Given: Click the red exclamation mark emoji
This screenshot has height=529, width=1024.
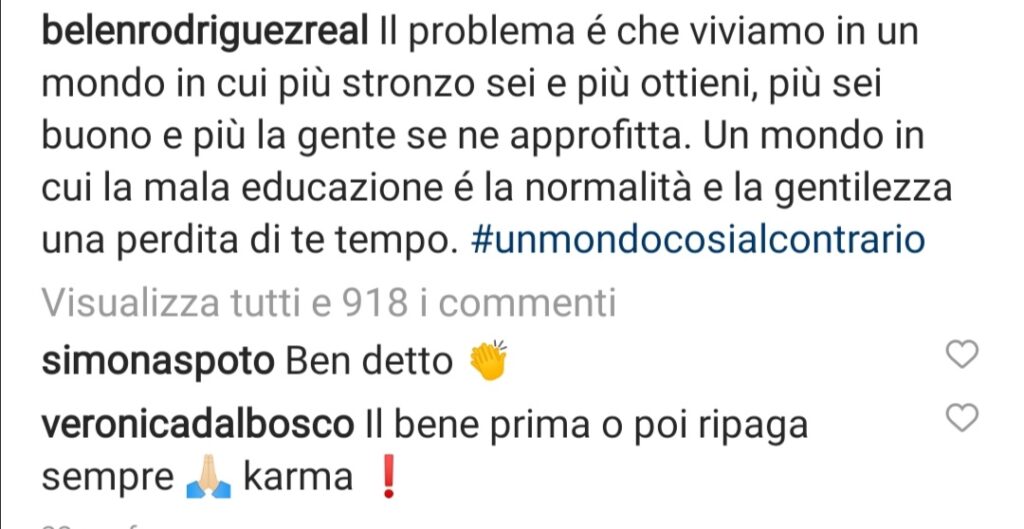Looking at the screenshot, I should [x=388, y=479].
